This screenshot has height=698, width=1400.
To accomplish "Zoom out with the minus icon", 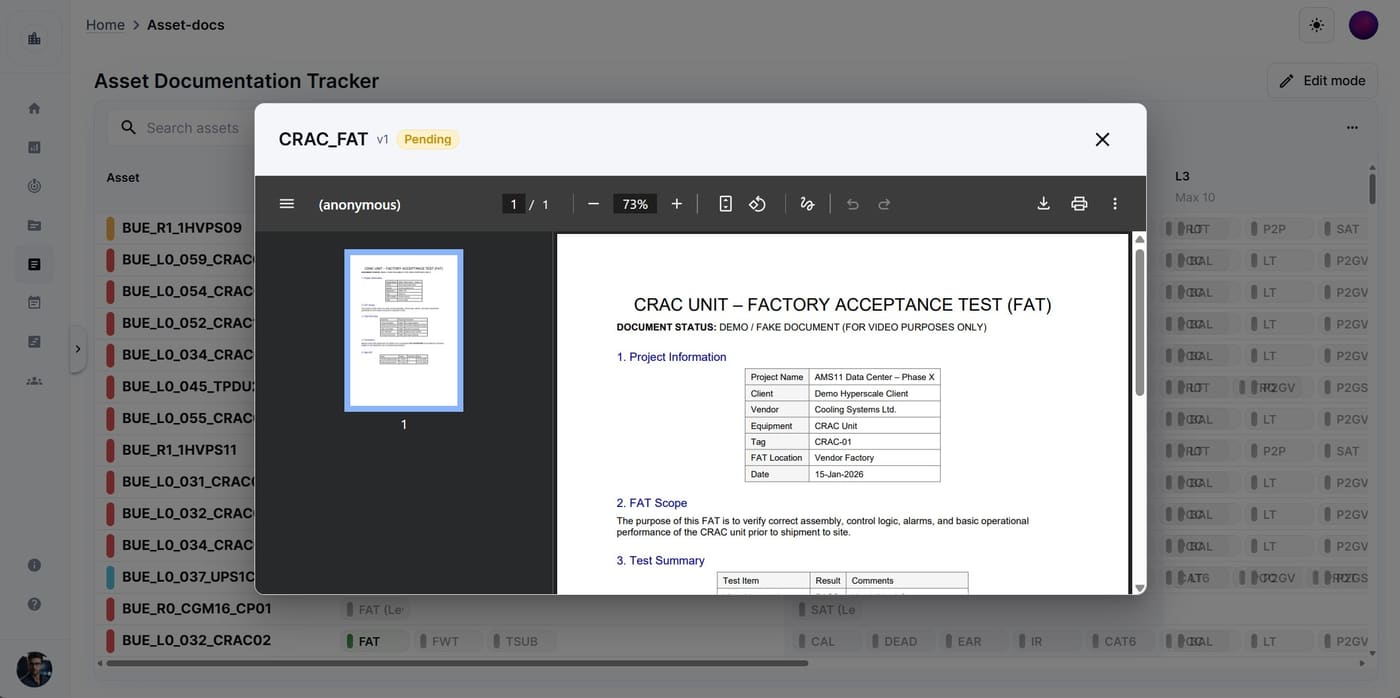I will (593, 204).
